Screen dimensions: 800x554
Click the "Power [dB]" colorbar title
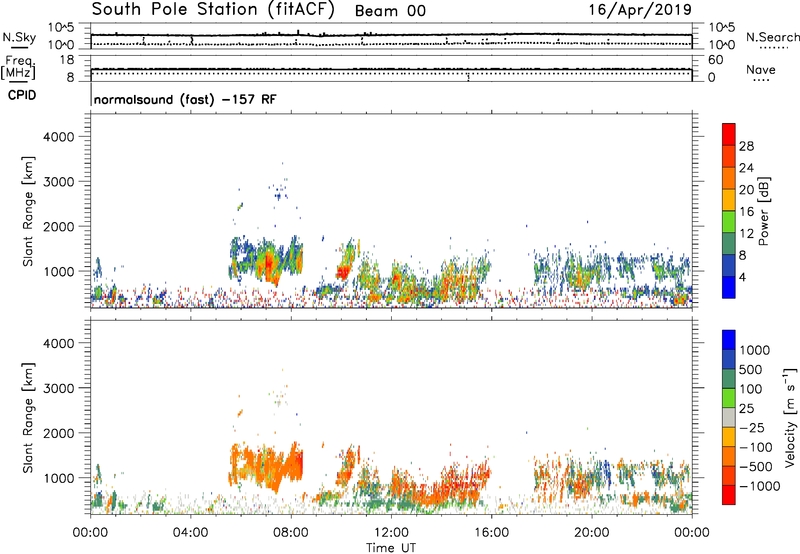763,211
